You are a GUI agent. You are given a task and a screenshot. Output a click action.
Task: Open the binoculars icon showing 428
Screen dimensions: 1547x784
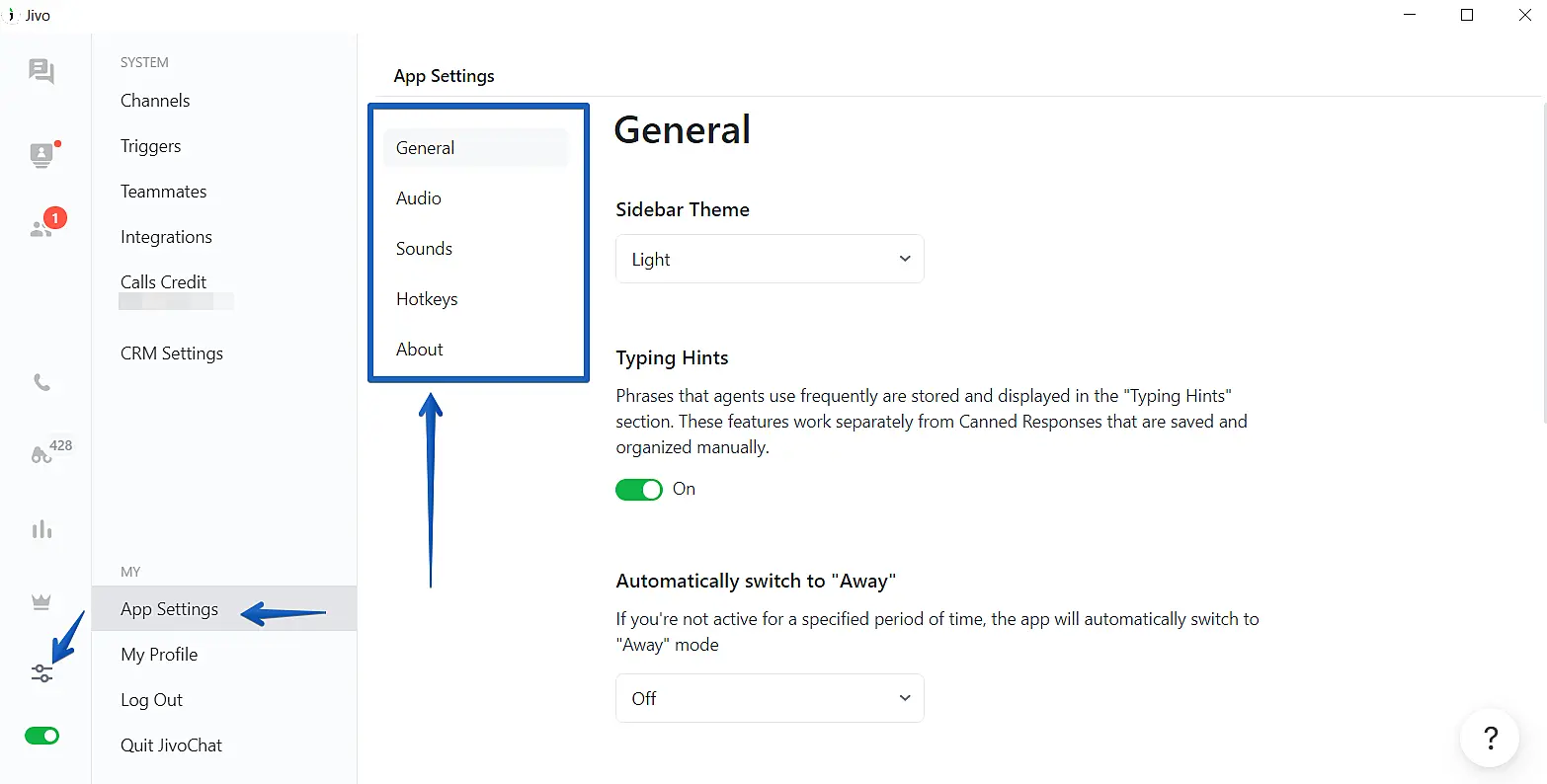point(41,454)
